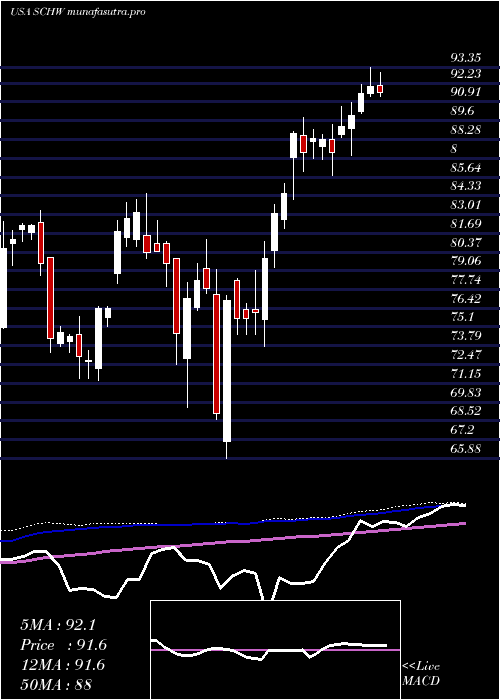The image size is (500, 700).
Task: Click the 69.83 price axis label
Action: tap(465, 392)
